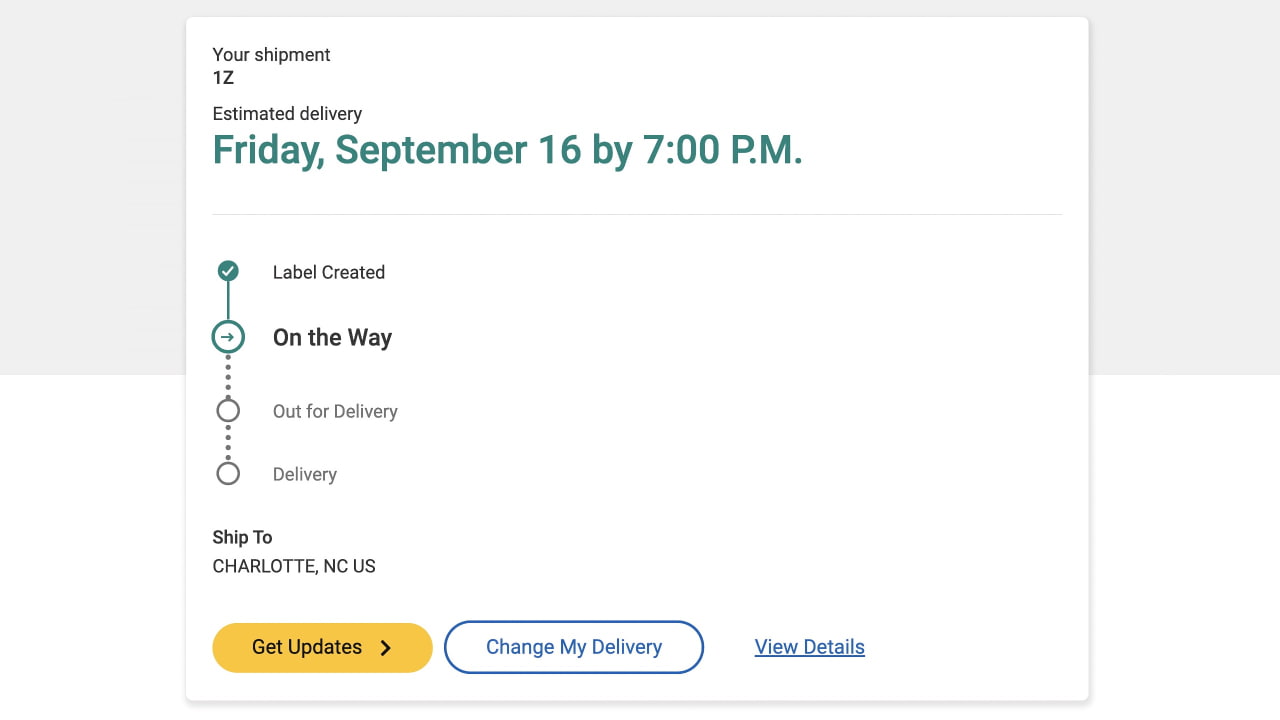Viewport: 1280px width, 720px height.
Task: Click the On the Way status label
Action: (332, 338)
